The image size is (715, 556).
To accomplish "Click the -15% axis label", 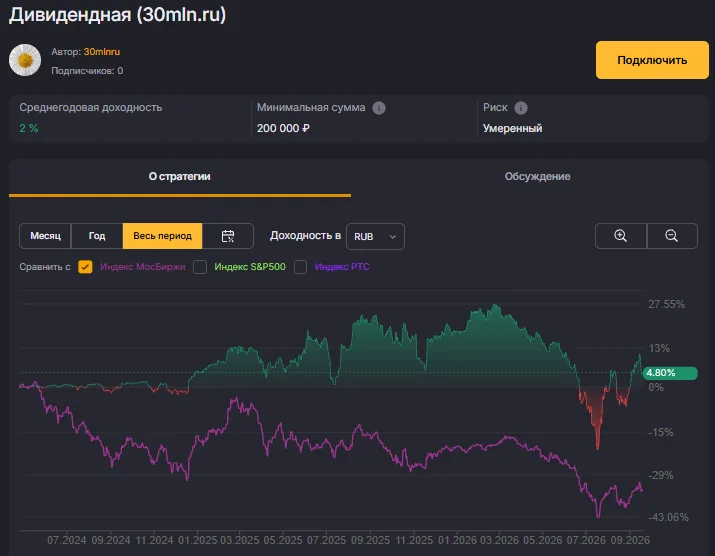I will pos(661,432).
